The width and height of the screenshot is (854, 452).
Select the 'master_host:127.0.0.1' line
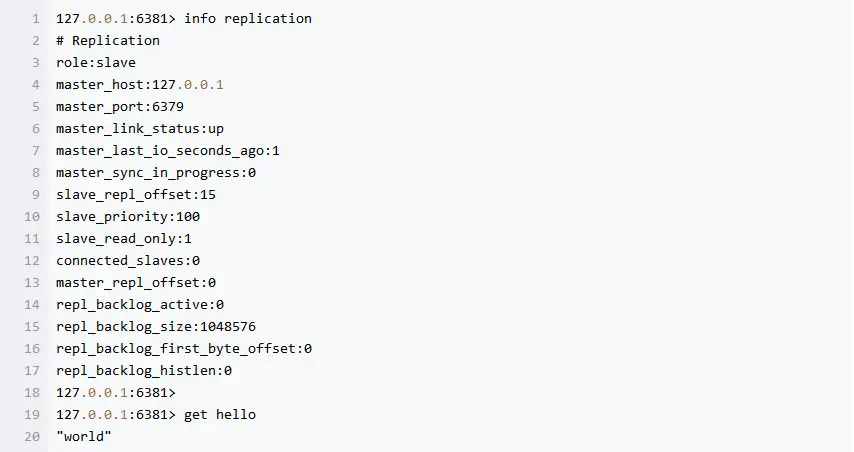[140, 85]
